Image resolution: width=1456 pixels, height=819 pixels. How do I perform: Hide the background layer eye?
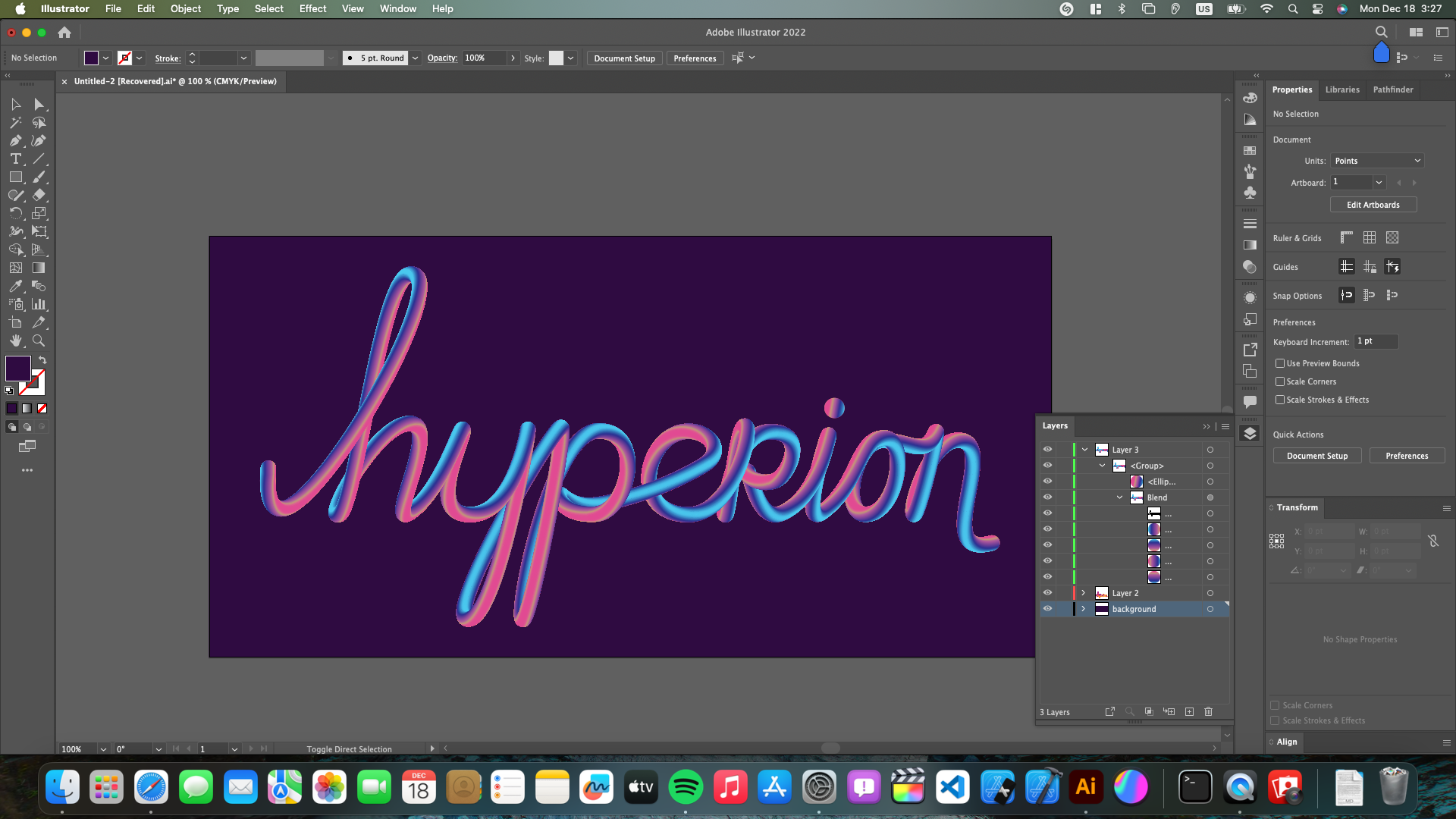pos(1047,609)
